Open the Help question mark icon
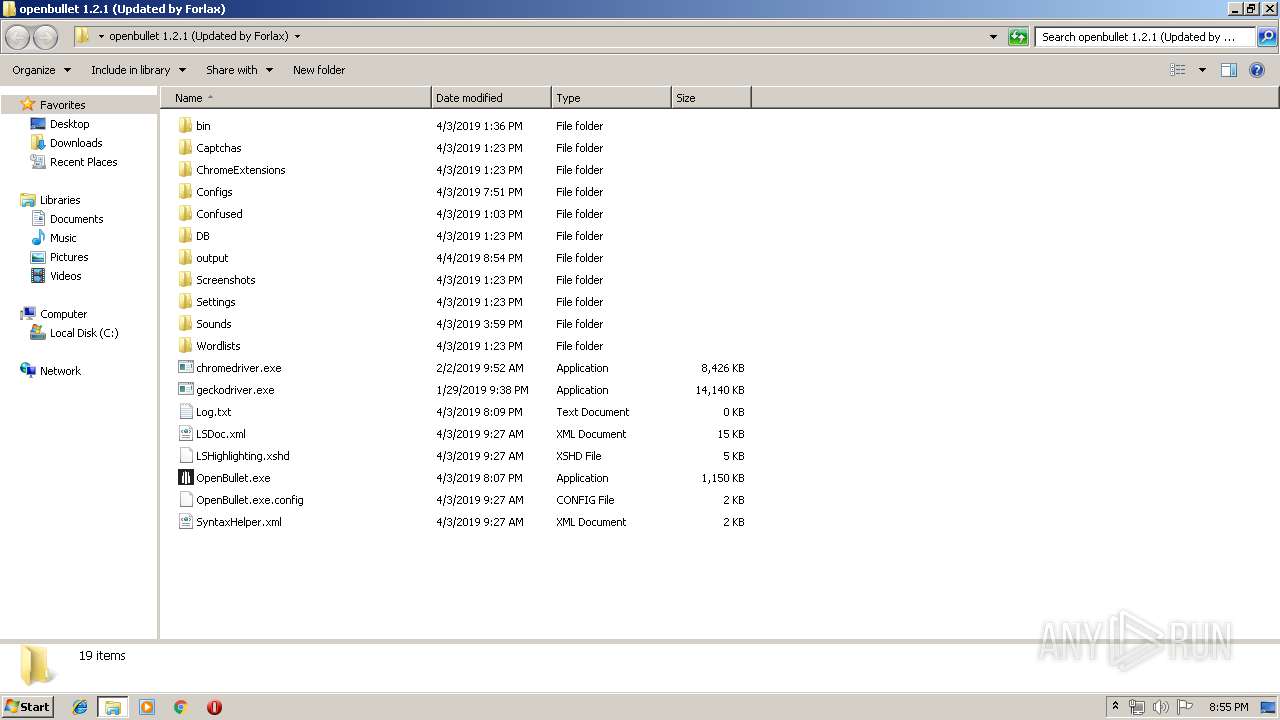The image size is (1280, 720). pyautogui.click(x=1257, y=70)
